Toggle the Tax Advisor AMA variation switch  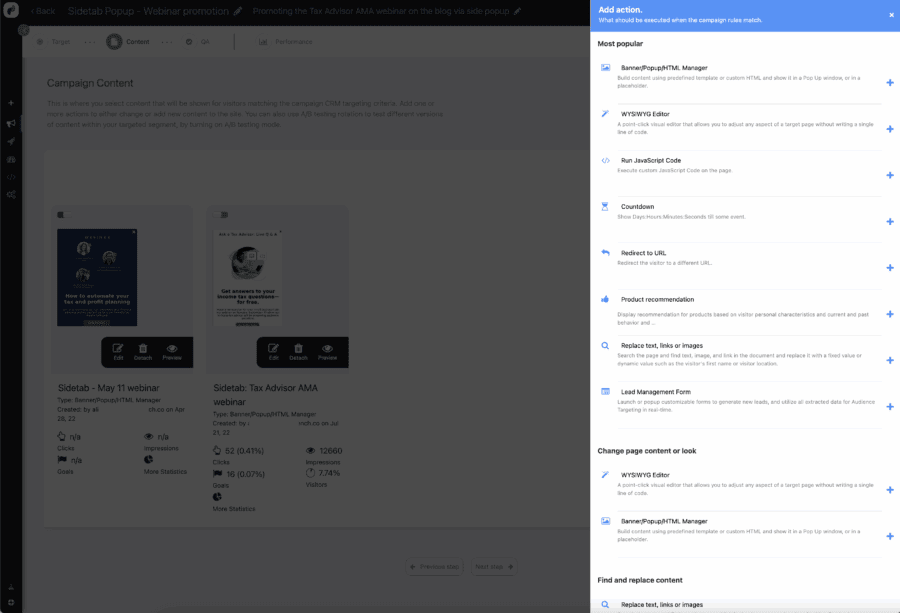click(x=223, y=214)
